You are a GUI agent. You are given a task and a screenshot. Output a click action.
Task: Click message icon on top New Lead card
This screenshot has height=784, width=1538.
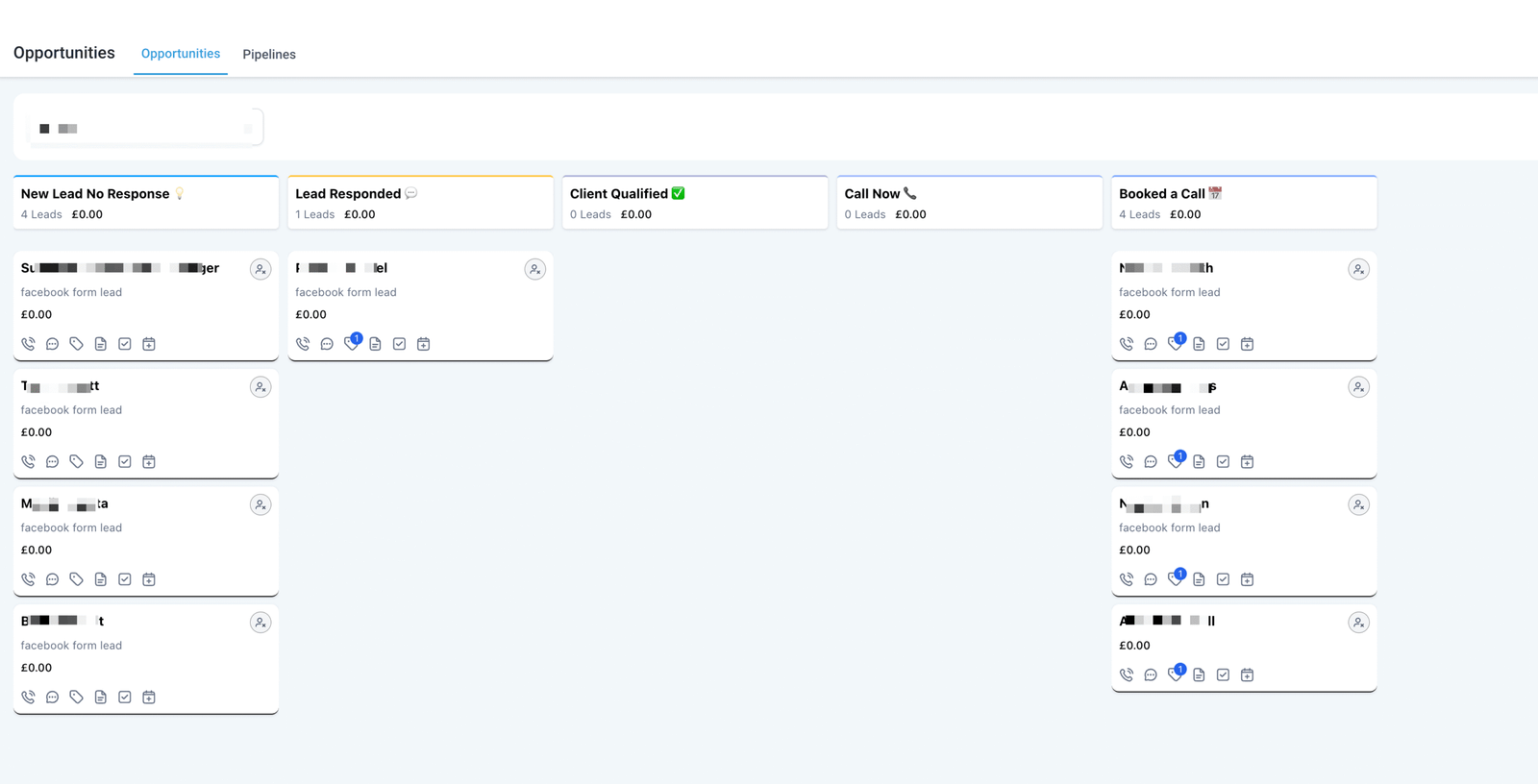(x=52, y=344)
